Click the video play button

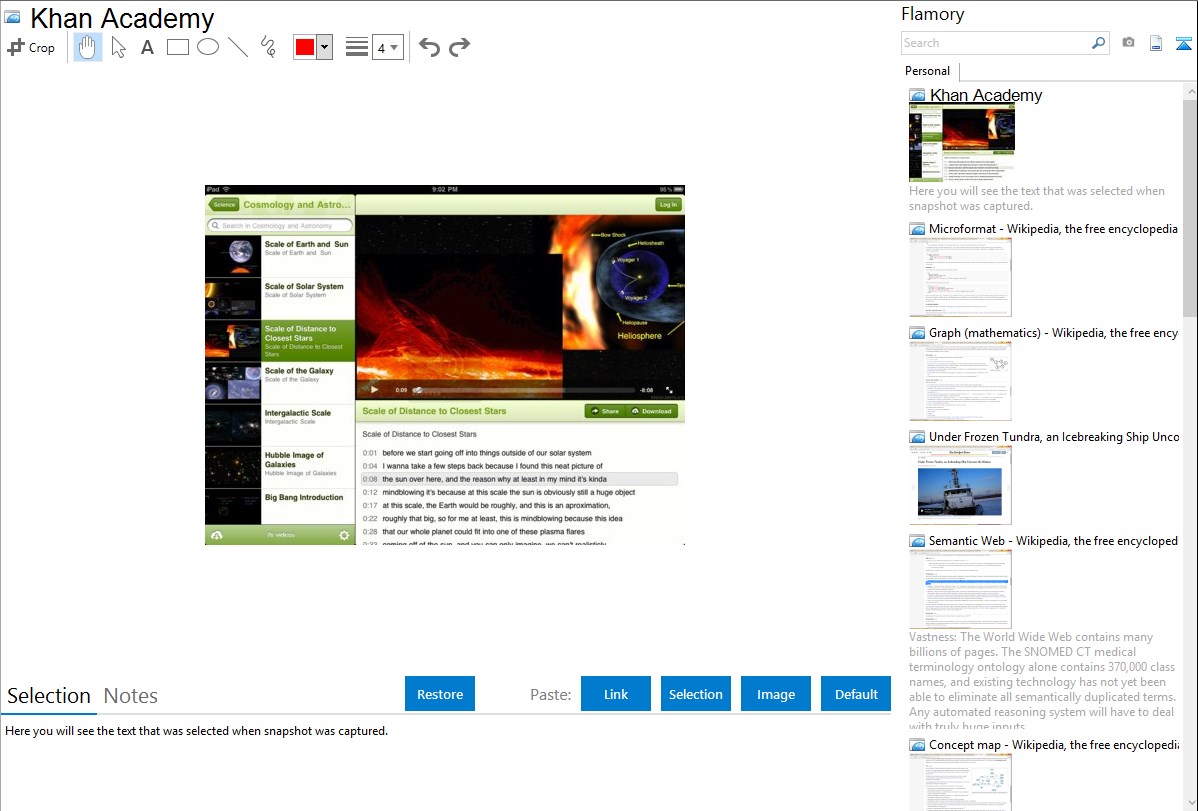coord(374,389)
